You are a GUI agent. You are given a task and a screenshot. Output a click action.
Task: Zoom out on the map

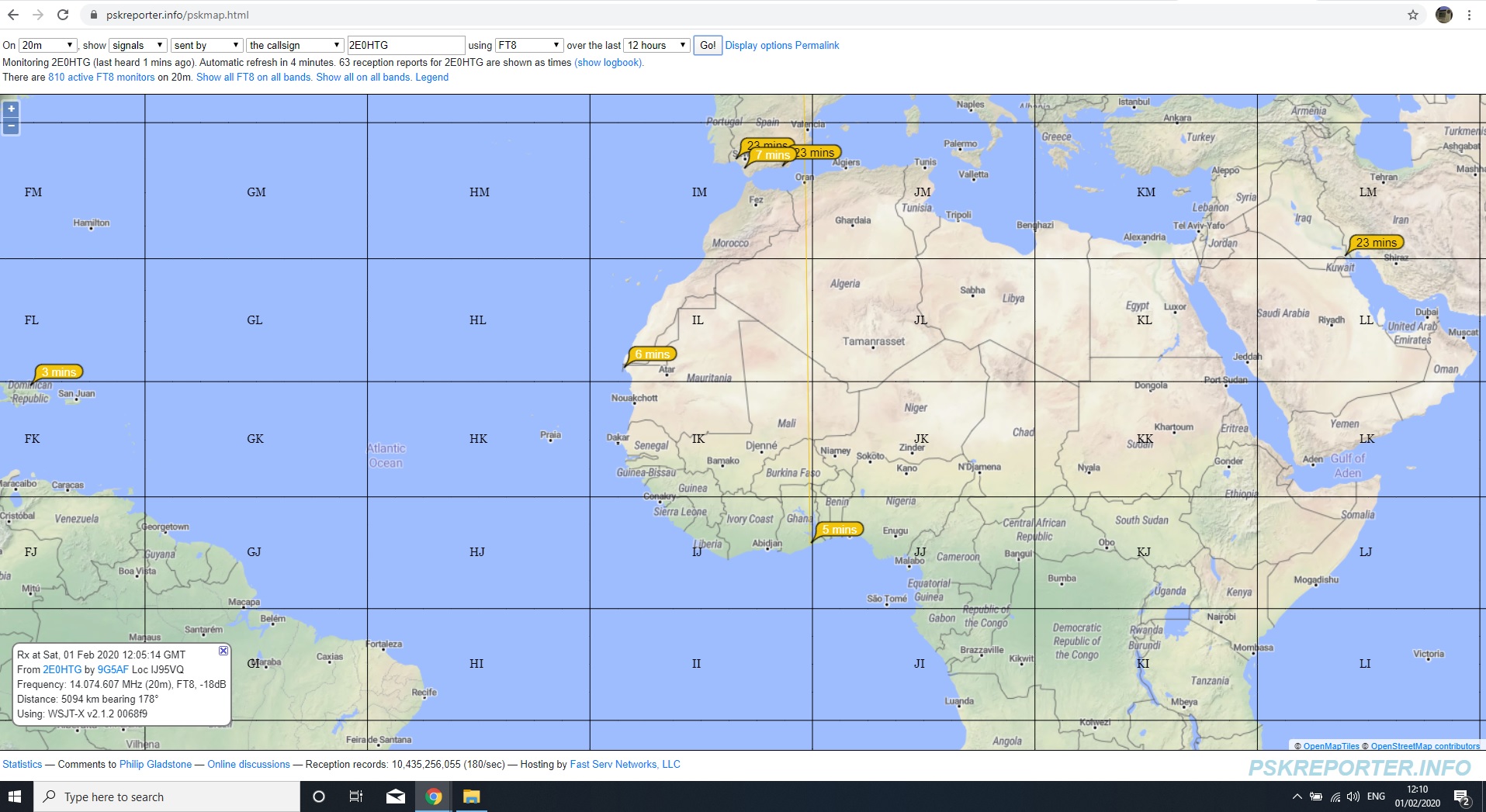pos(10,126)
